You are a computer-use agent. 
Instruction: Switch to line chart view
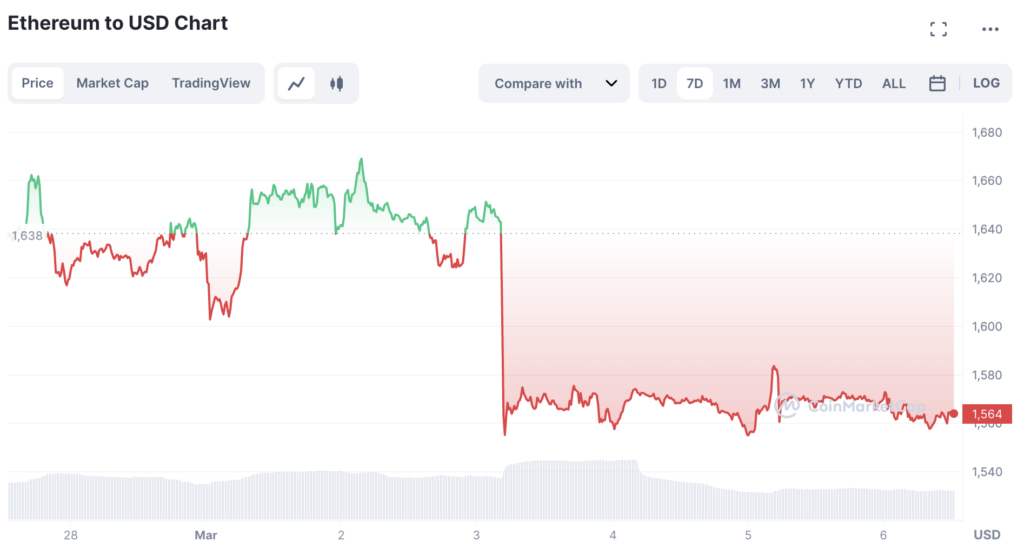tap(296, 84)
